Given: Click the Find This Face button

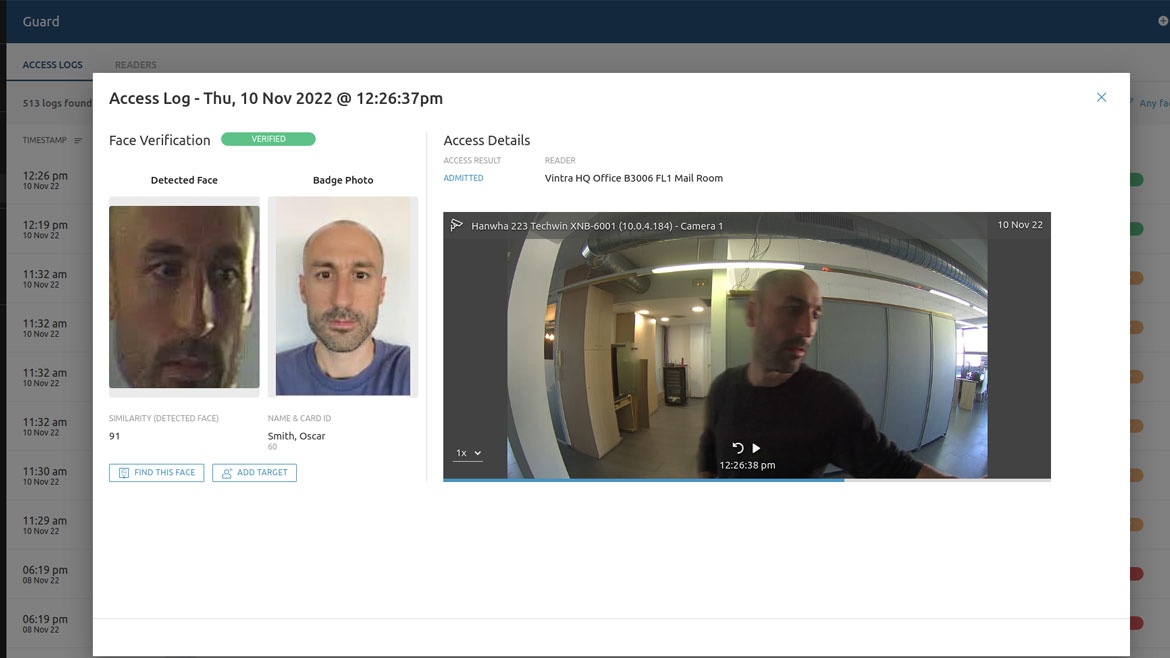Looking at the screenshot, I should coord(156,473).
